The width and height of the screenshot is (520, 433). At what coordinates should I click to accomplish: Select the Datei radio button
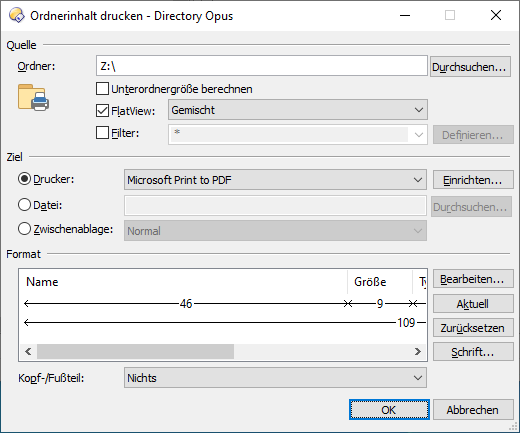pyautogui.click(x=24, y=205)
